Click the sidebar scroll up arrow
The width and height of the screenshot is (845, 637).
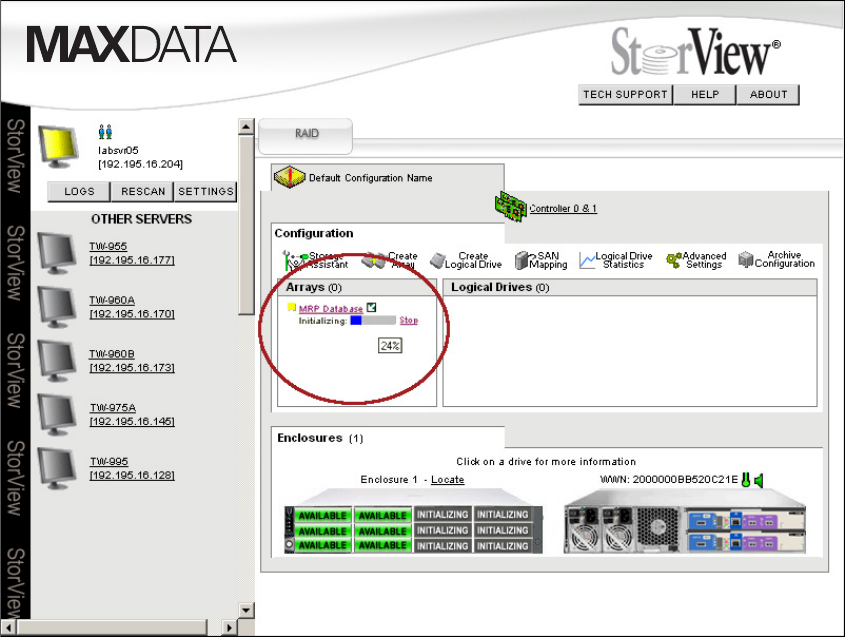(246, 127)
